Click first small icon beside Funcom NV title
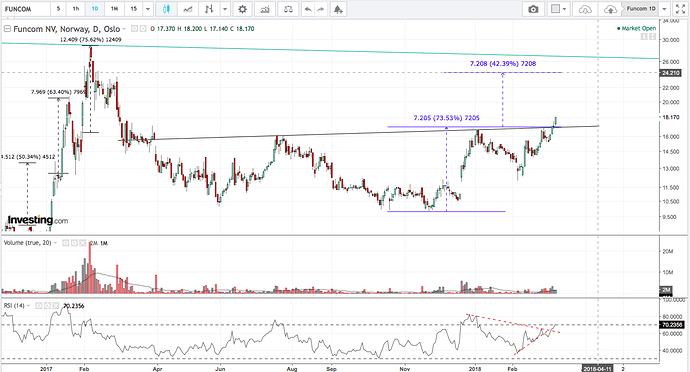The height and width of the screenshot is (372, 690). [135, 29]
